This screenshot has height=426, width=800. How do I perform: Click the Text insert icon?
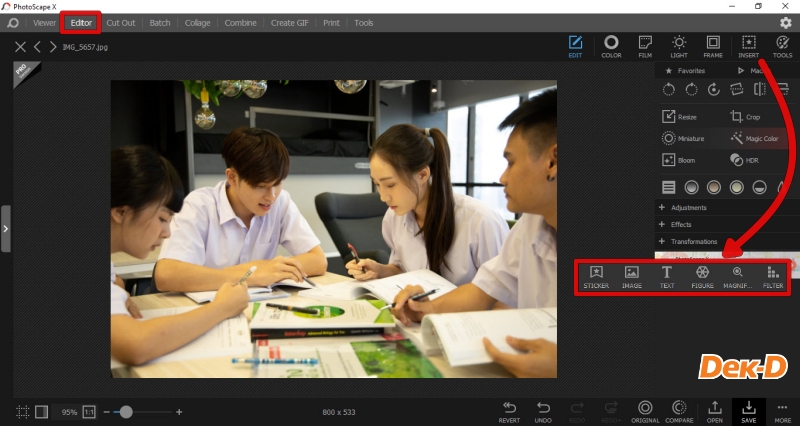[x=666, y=276]
